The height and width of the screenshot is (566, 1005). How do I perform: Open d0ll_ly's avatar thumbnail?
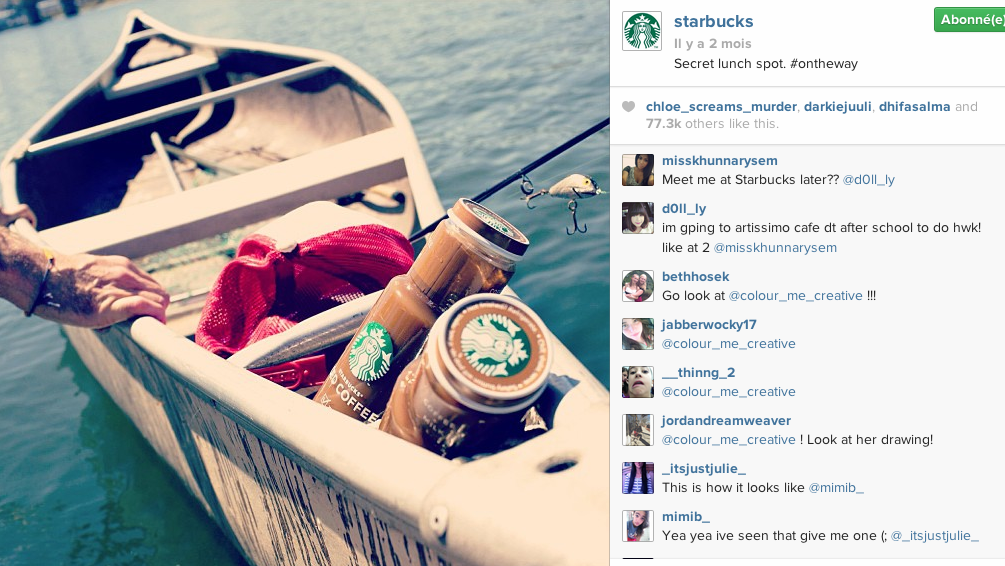click(638, 218)
